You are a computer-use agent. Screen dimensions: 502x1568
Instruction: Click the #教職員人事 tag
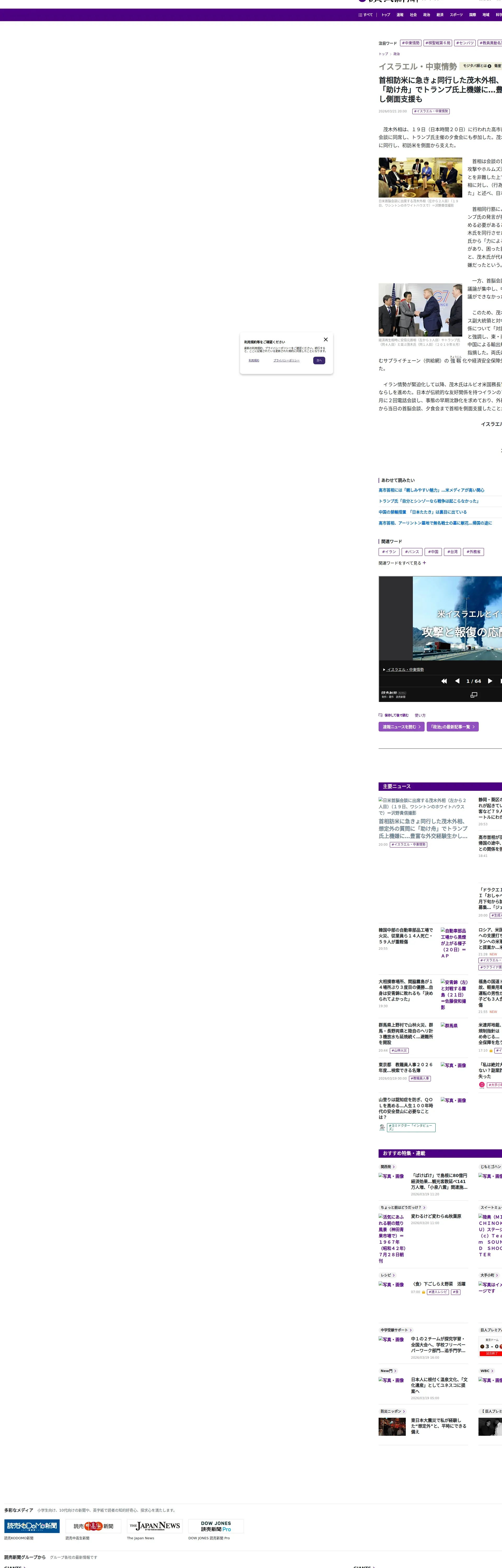[x=420, y=1079]
